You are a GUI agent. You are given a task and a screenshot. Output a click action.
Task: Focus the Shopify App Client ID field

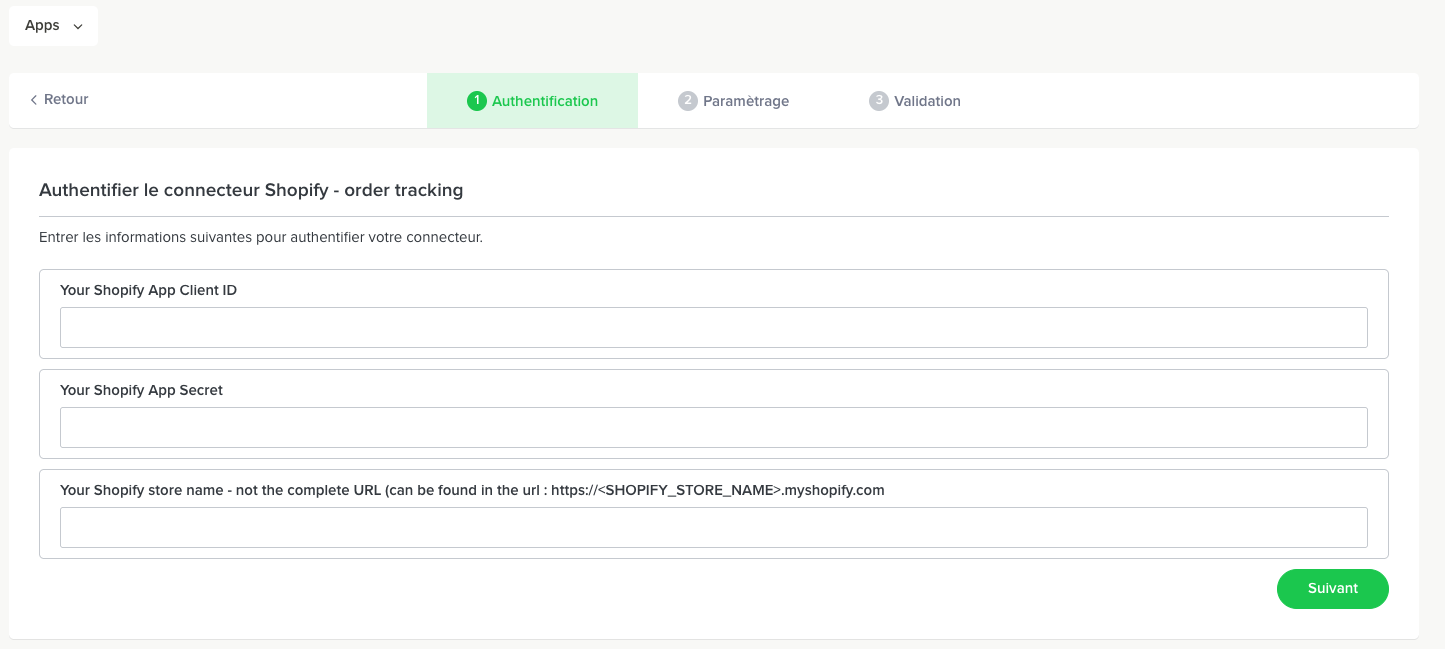(713, 328)
